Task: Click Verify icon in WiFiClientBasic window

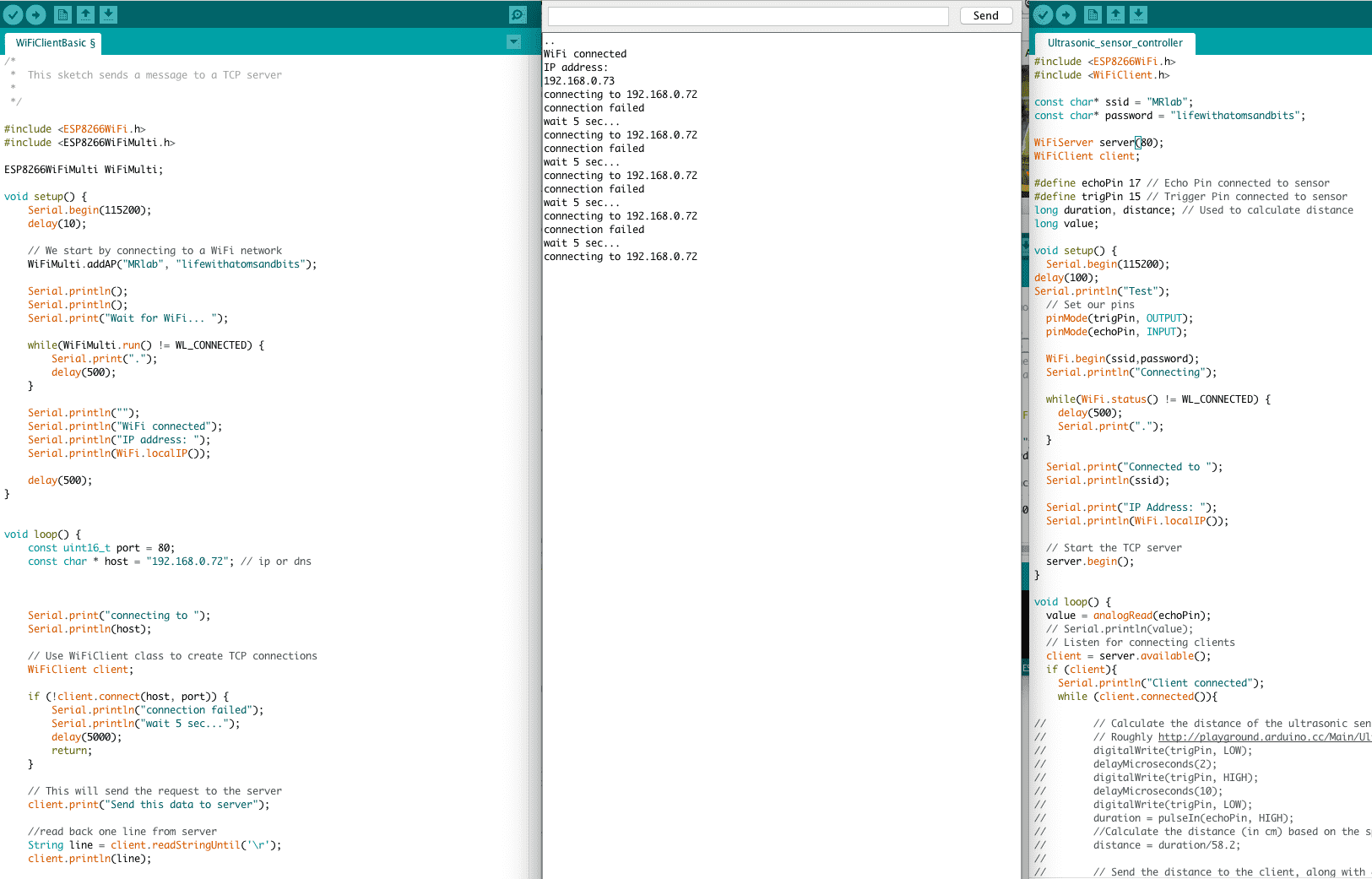Action: 13,14
